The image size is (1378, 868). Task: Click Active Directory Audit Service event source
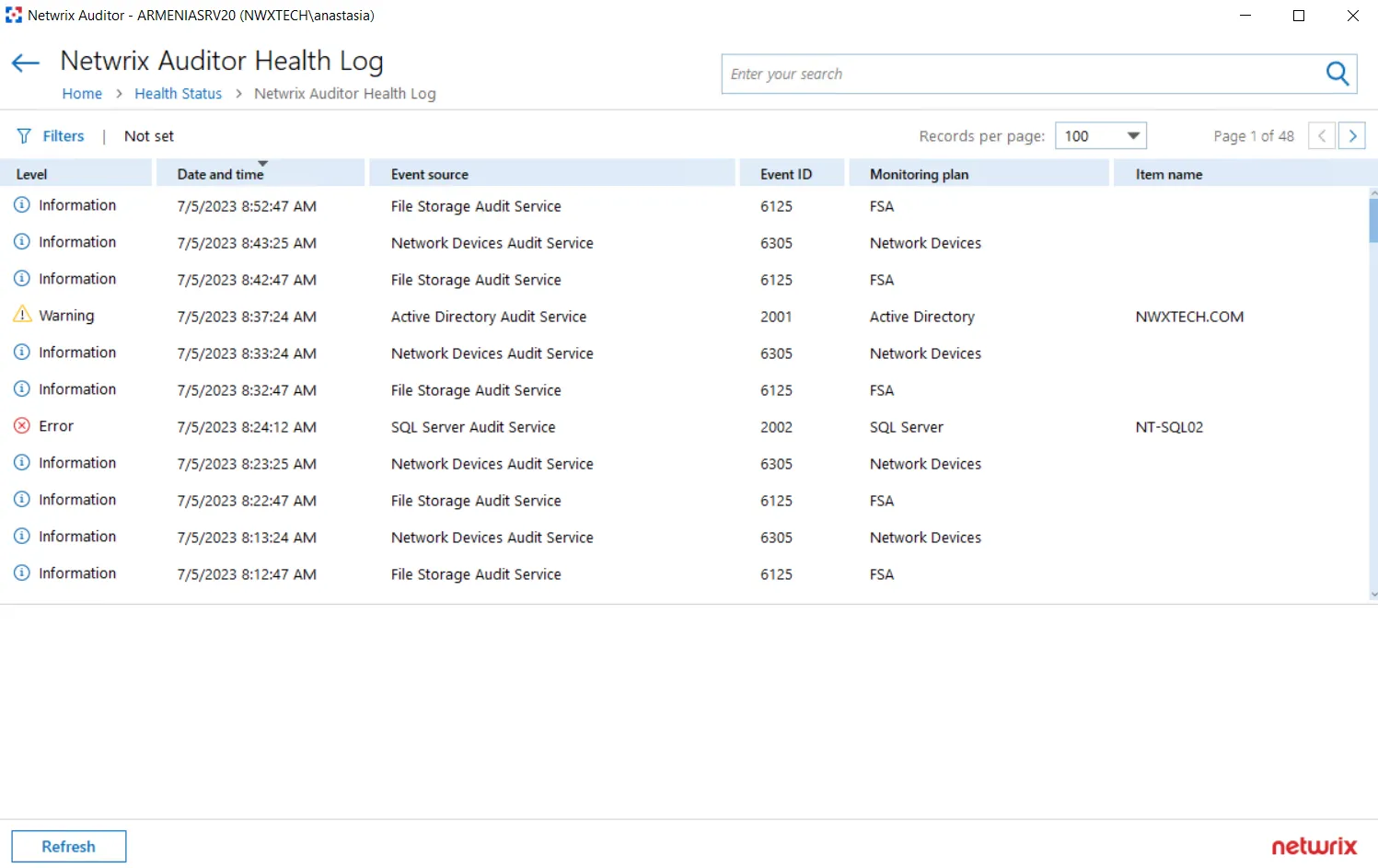point(489,317)
